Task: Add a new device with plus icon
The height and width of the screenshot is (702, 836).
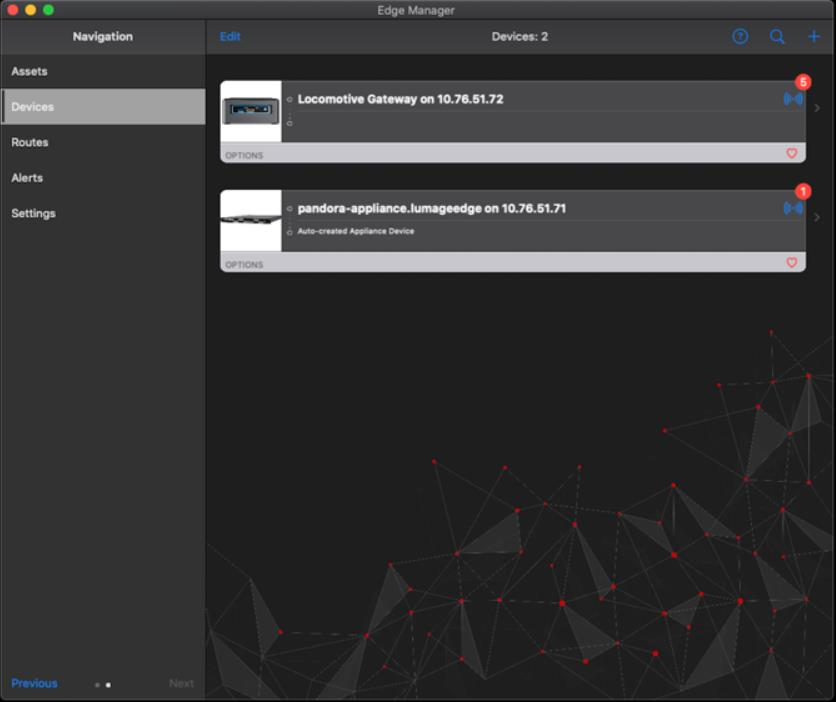Action: (x=814, y=37)
